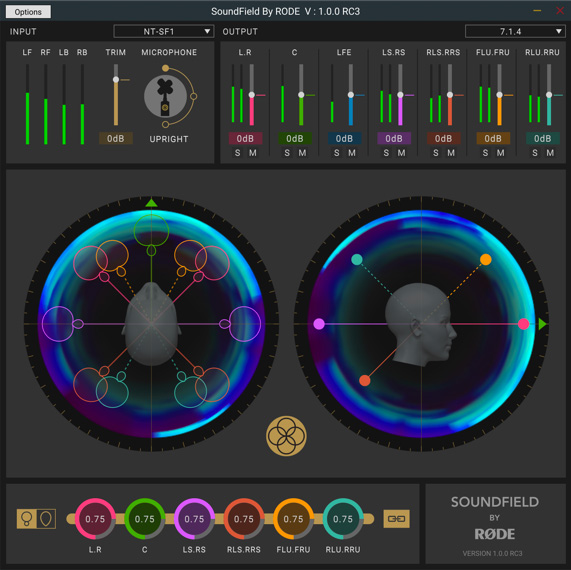Screen dimensions: 571x570
Task: Solo the C output channel
Action: 287,153
